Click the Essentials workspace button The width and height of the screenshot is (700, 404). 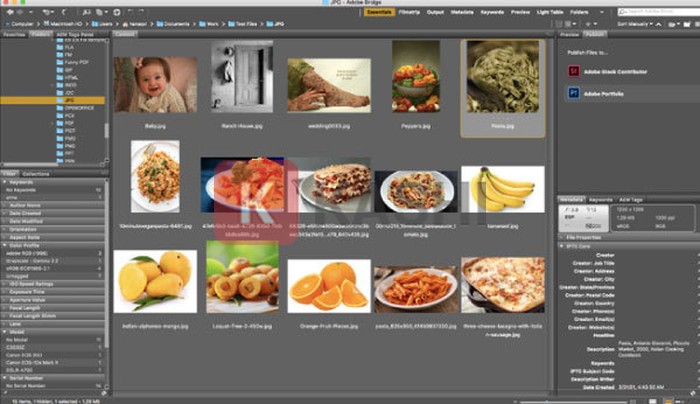coord(379,12)
